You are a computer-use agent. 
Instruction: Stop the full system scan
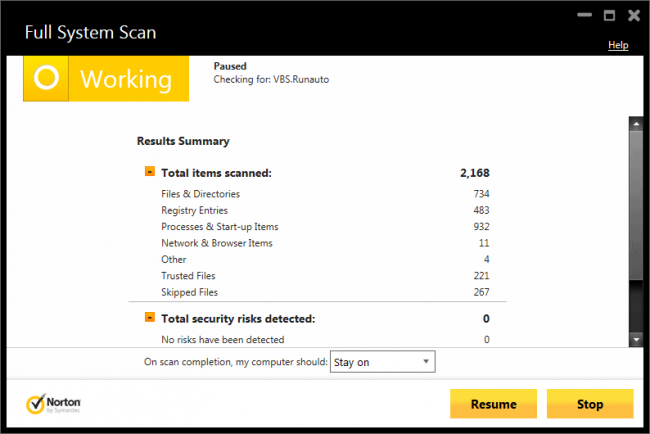[590, 404]
